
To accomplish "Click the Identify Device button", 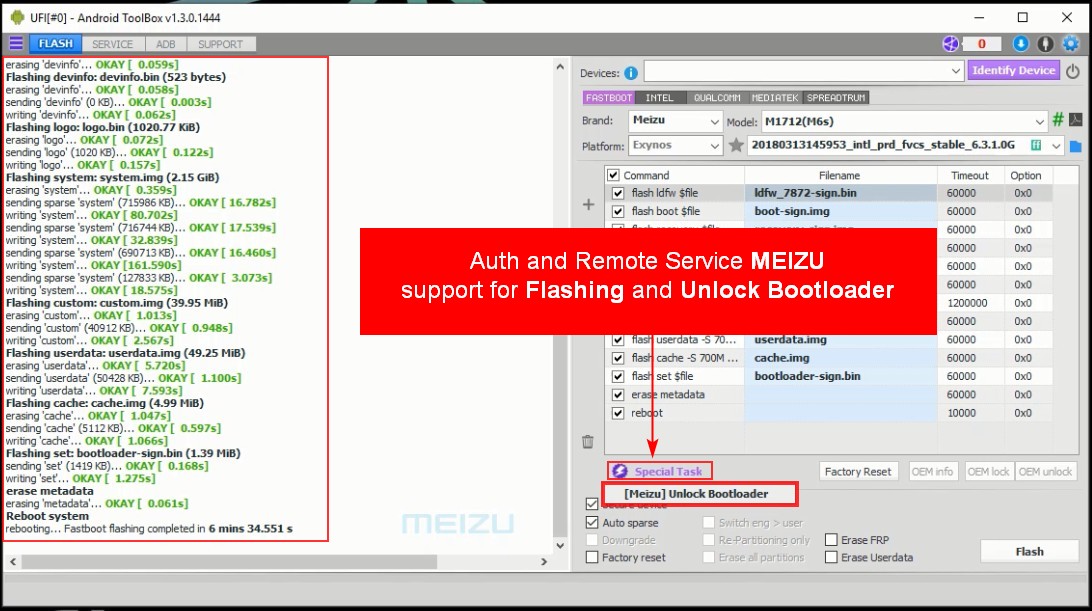I will [1013, 70].
